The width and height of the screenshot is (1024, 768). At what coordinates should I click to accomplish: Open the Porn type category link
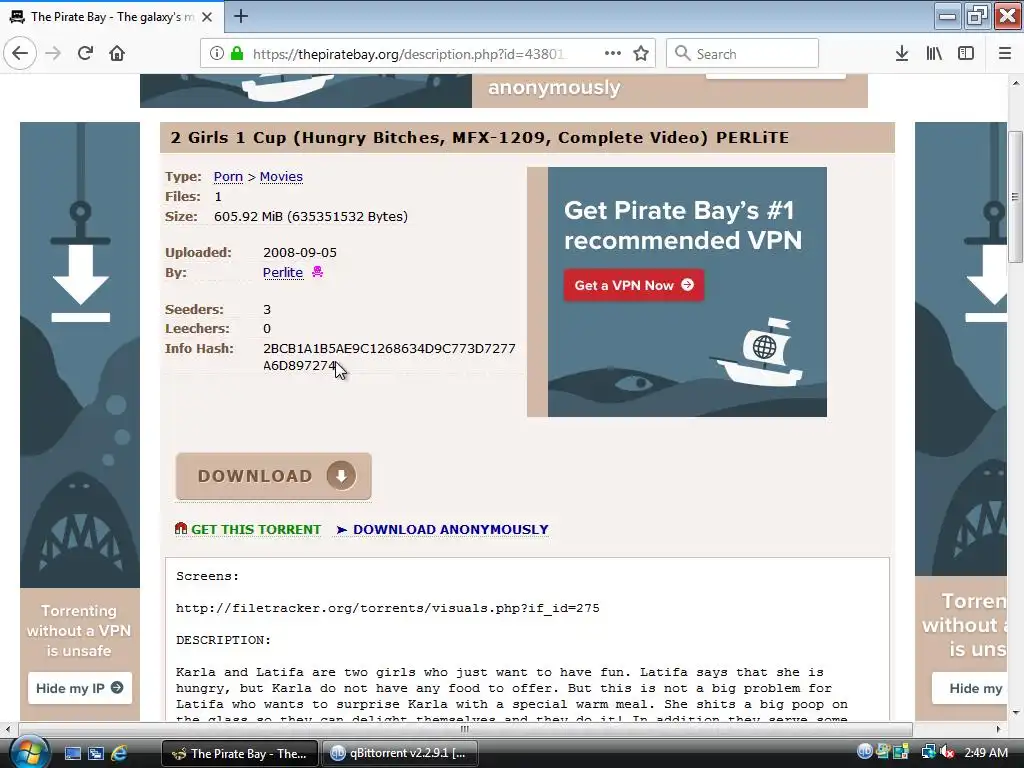[228, 176]
